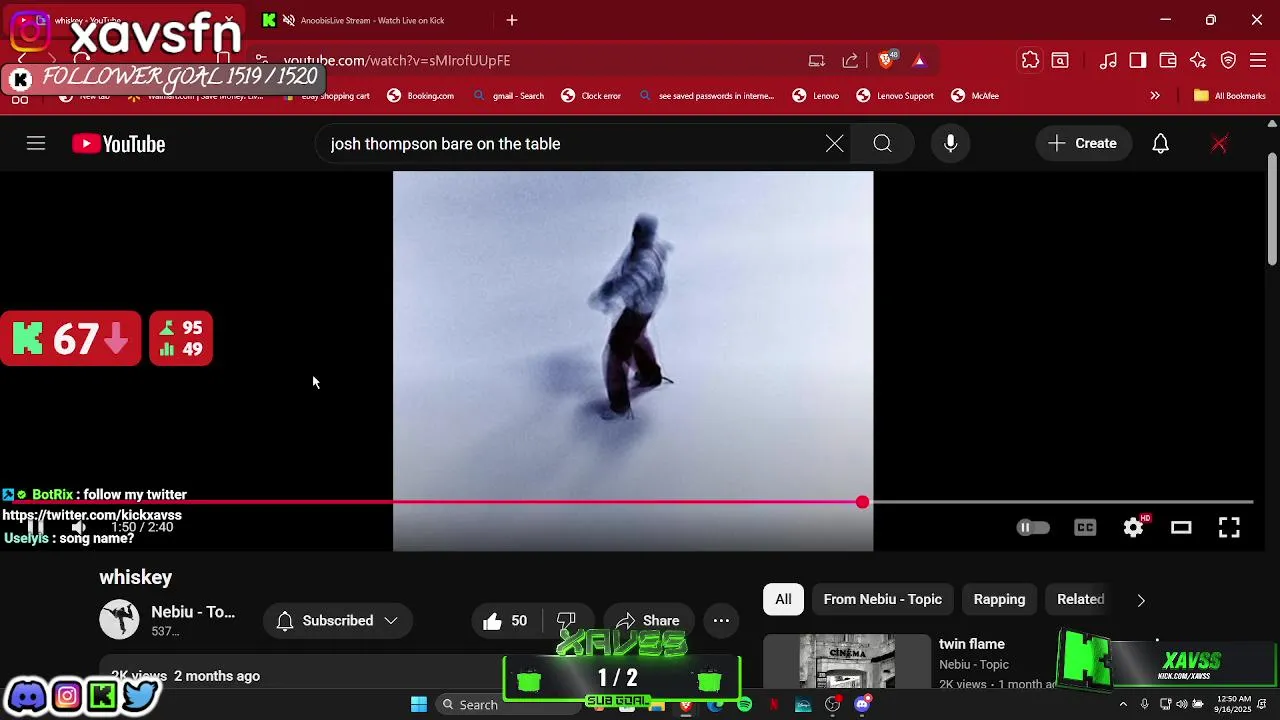Open Spotify from the taskbar
The width and height of the screenshot is (1280, 720).
(744, 705)
